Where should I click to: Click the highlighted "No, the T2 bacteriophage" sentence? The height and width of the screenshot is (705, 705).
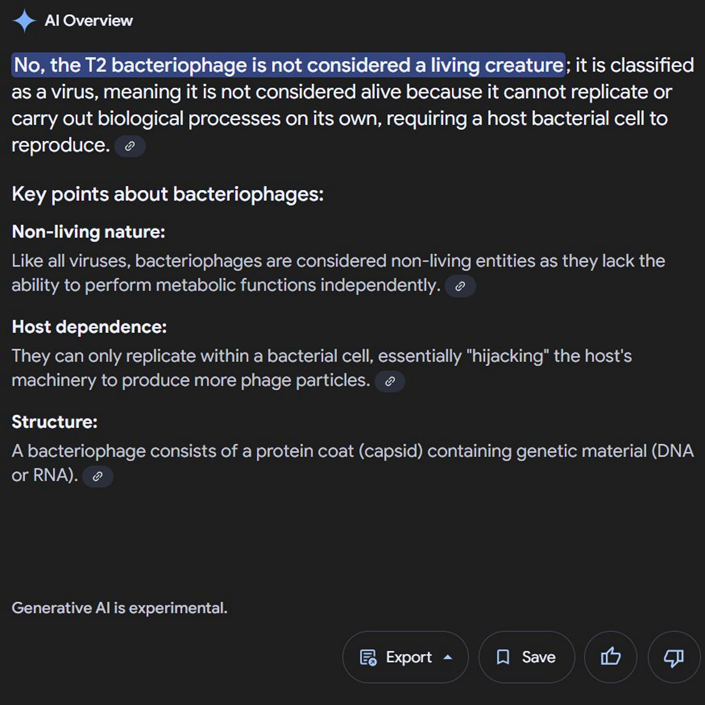click(288, 65)
